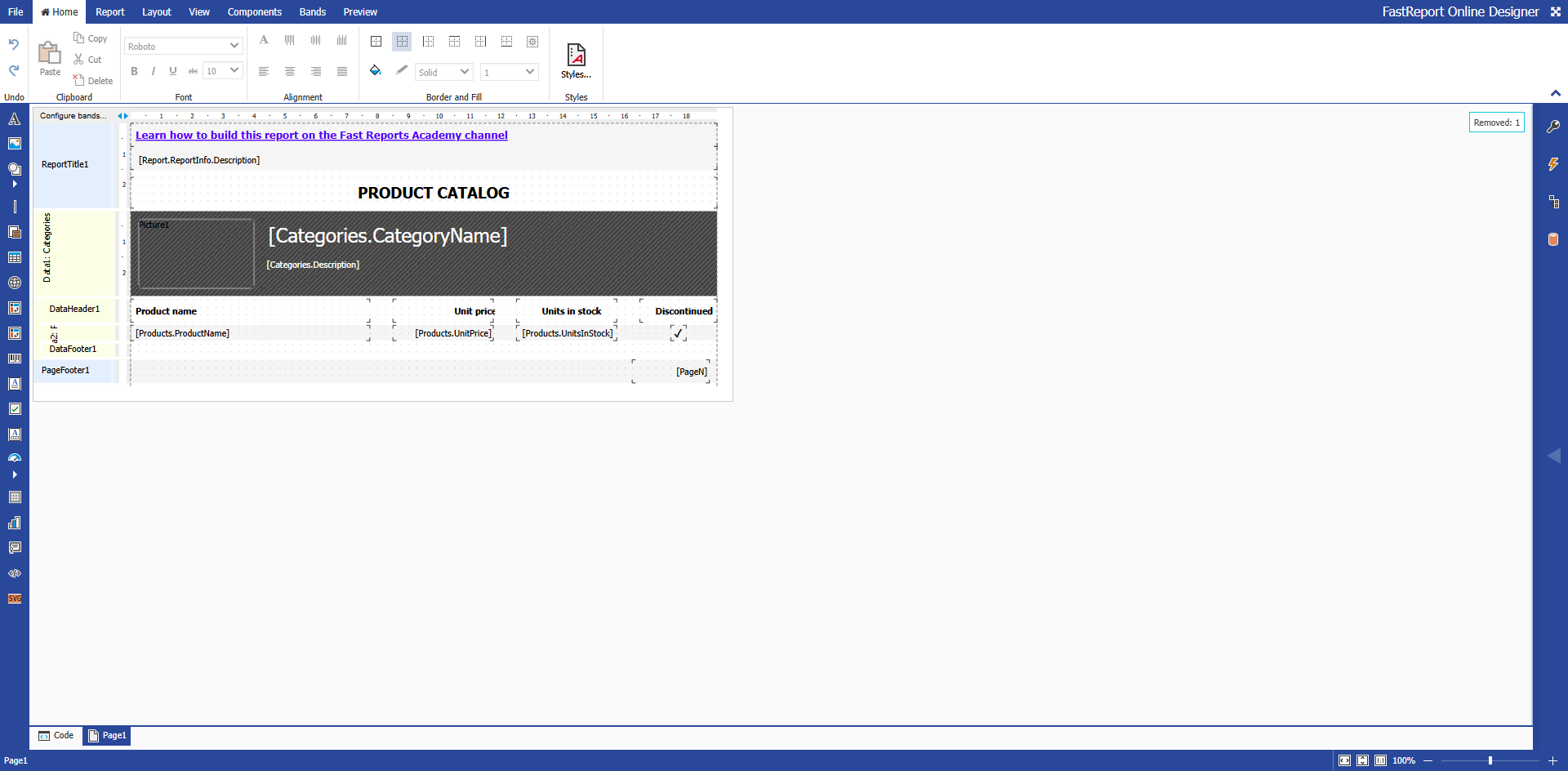The image size is (1568, 771).
Task: Select the CheckBox object tool
Action: tap(15, 409)
